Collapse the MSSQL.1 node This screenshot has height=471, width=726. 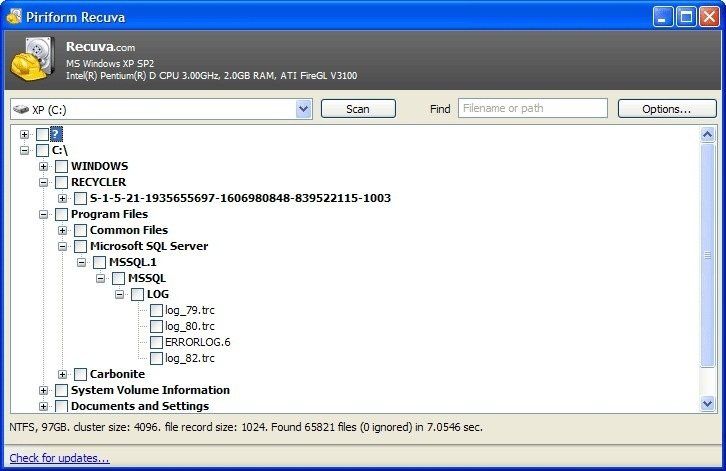pos(81,263)
